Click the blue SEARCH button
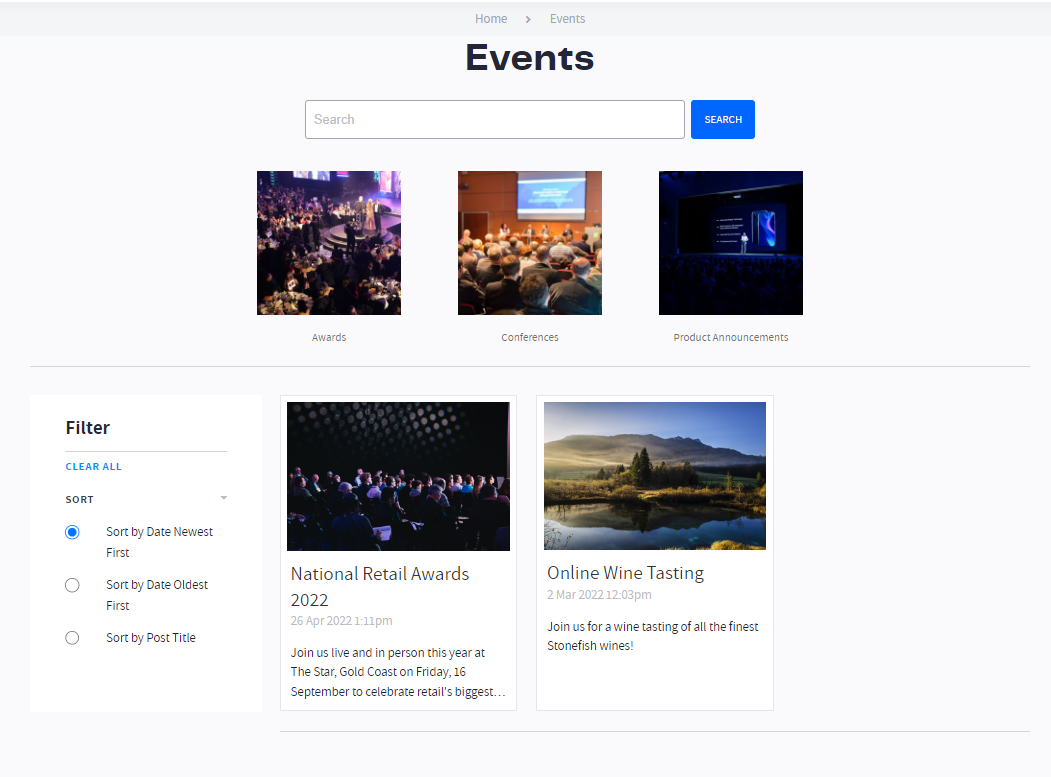The width and height of the screenshot is (1051, 777). (x=723, y=119)
